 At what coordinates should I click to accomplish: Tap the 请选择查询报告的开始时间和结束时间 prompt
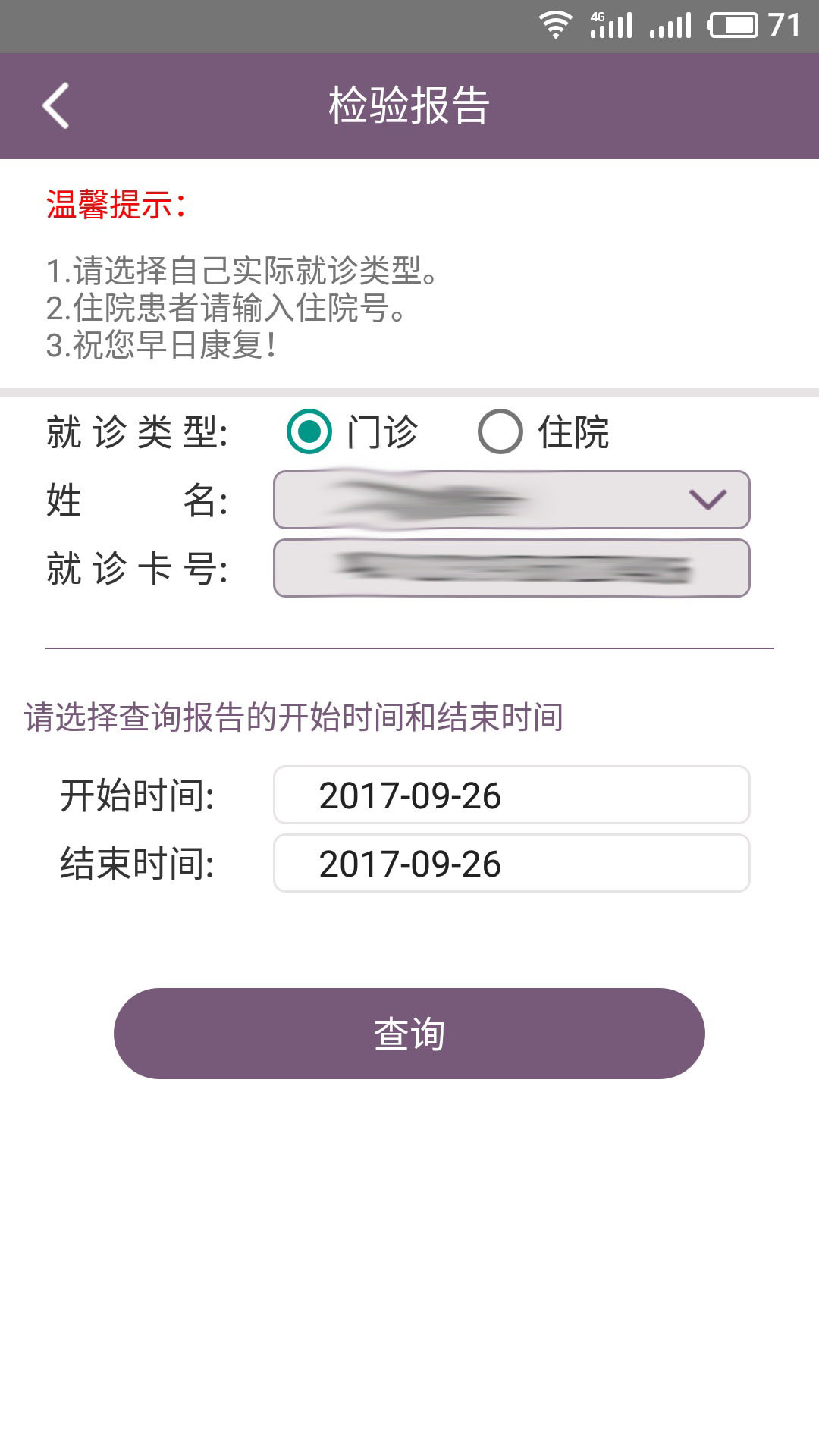click(x=293, y=717)
